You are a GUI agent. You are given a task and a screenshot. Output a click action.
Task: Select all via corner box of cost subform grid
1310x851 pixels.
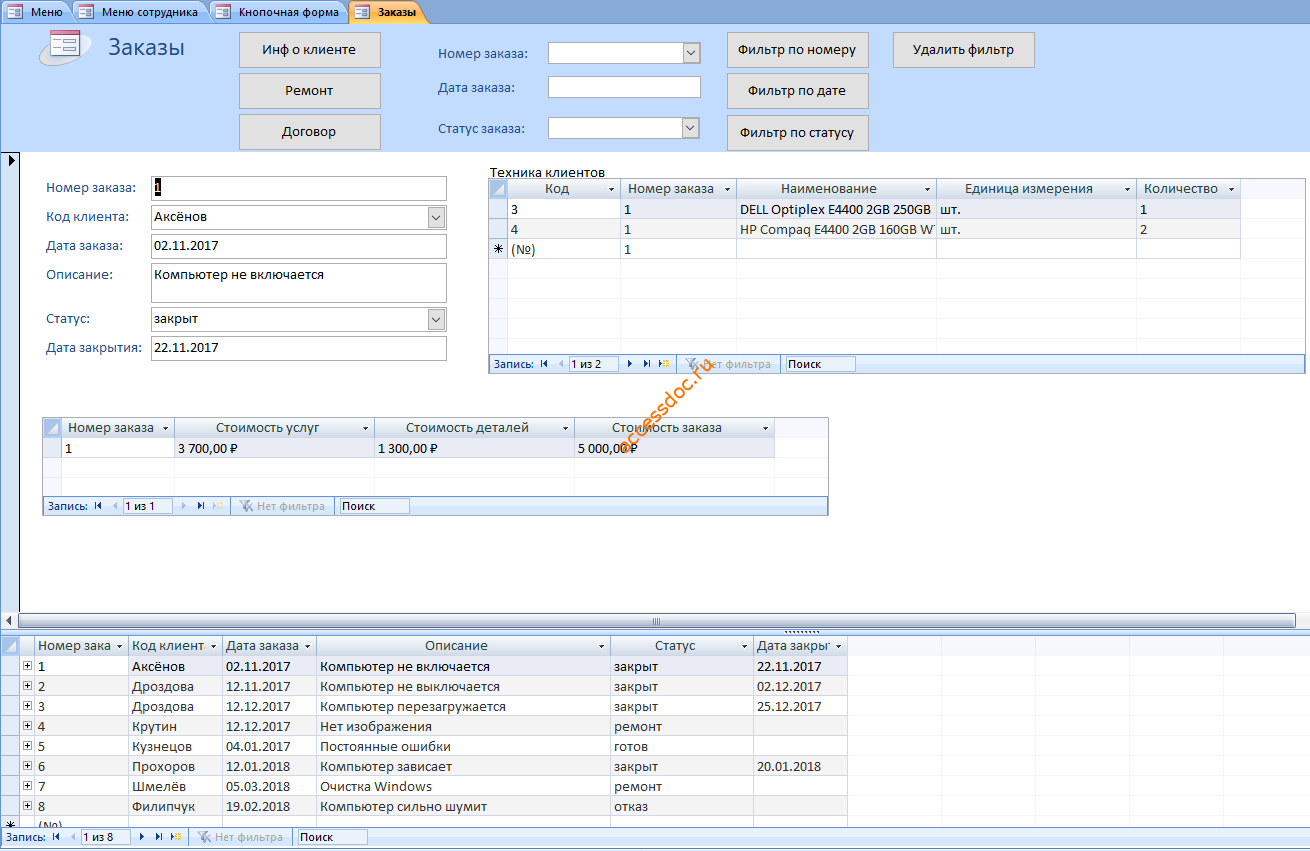tap(52, 427)
